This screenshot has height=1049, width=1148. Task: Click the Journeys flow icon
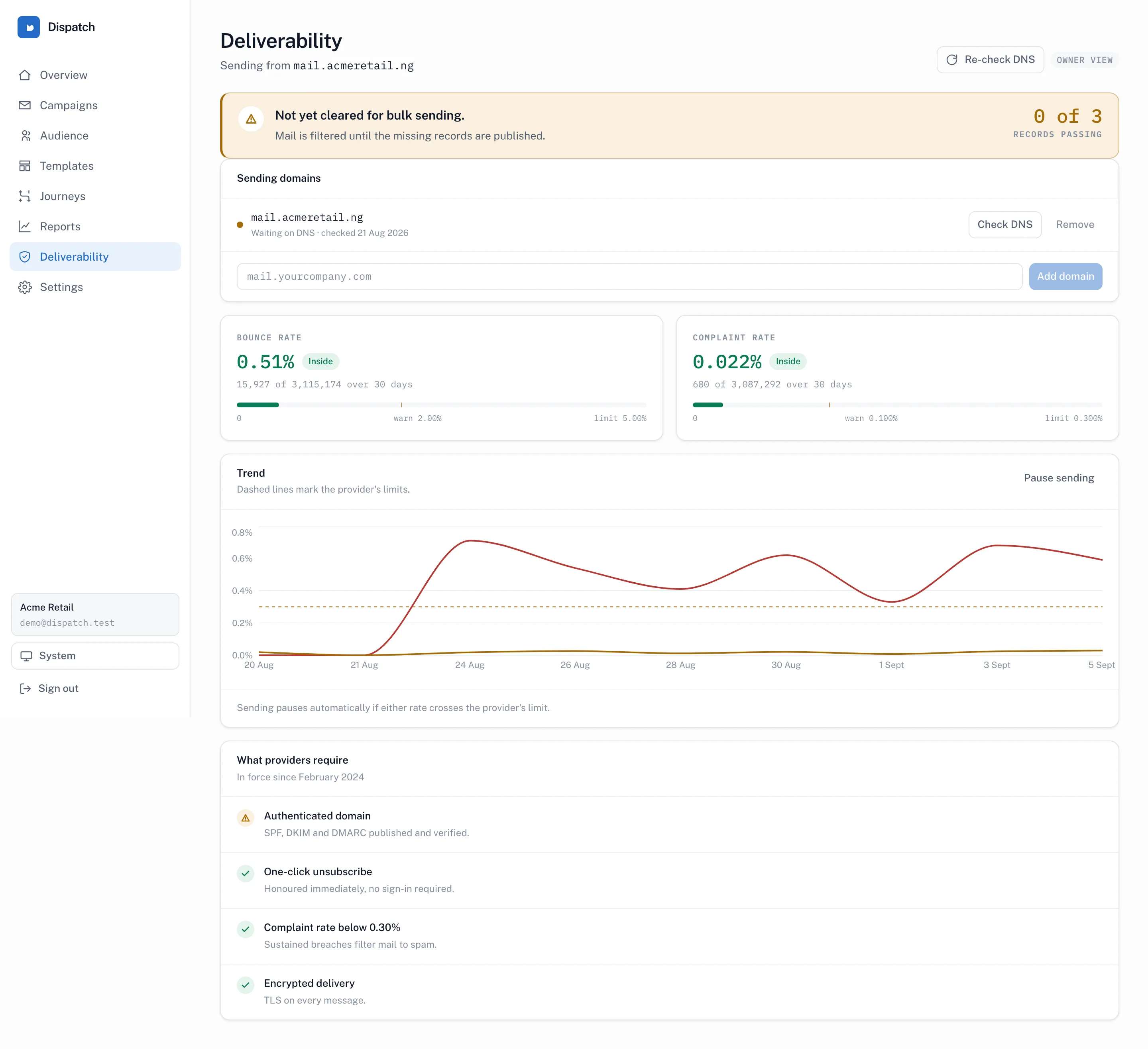[x=24, y=196]
